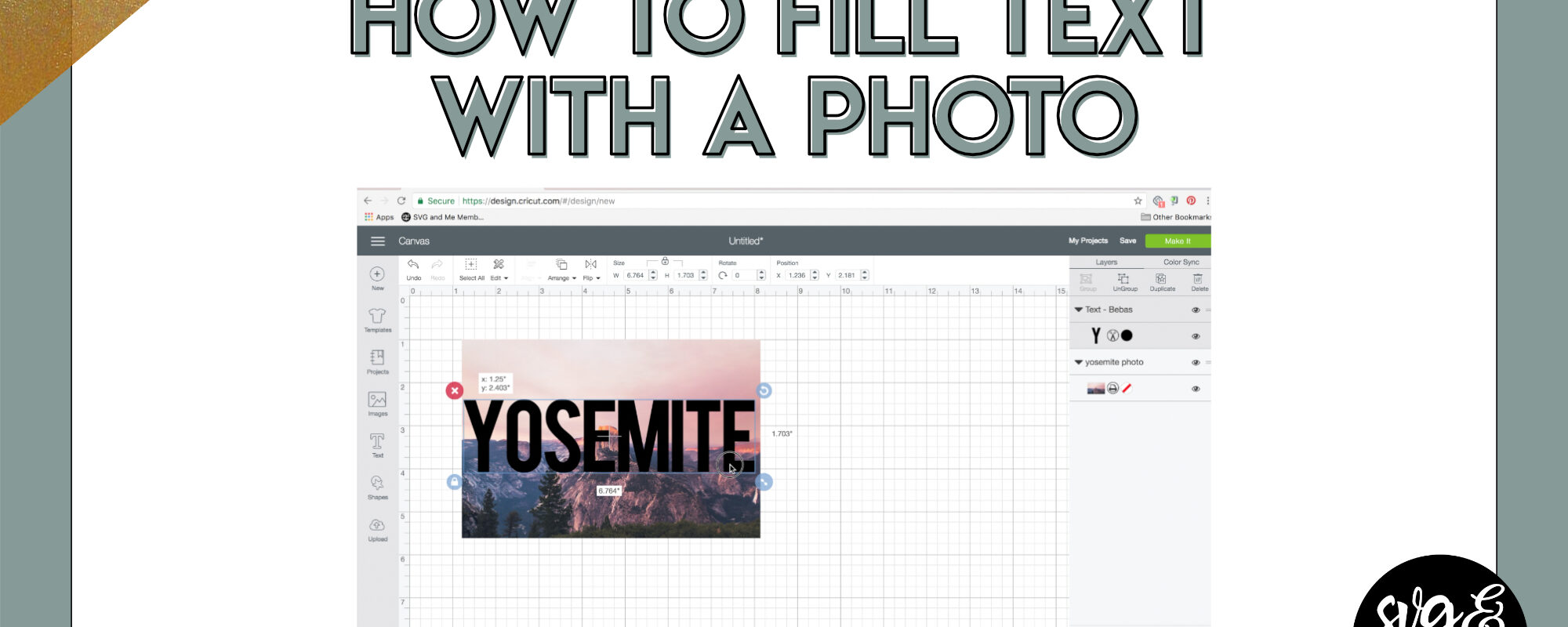Click the Width stepper arrows

[652, 275]
